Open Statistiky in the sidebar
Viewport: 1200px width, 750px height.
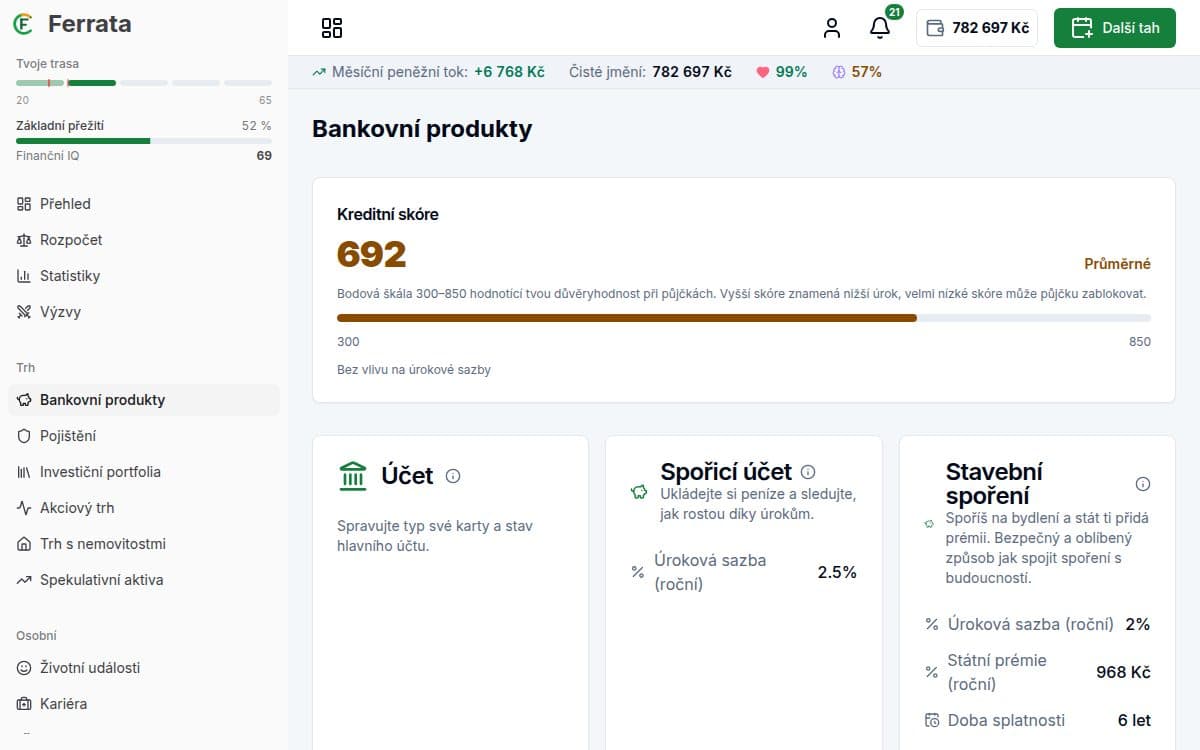pos(144,276)
